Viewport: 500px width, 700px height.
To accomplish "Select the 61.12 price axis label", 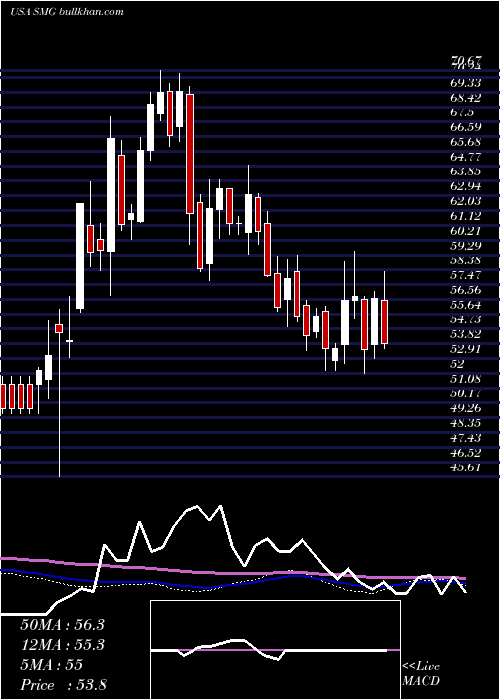I will 466,216.
